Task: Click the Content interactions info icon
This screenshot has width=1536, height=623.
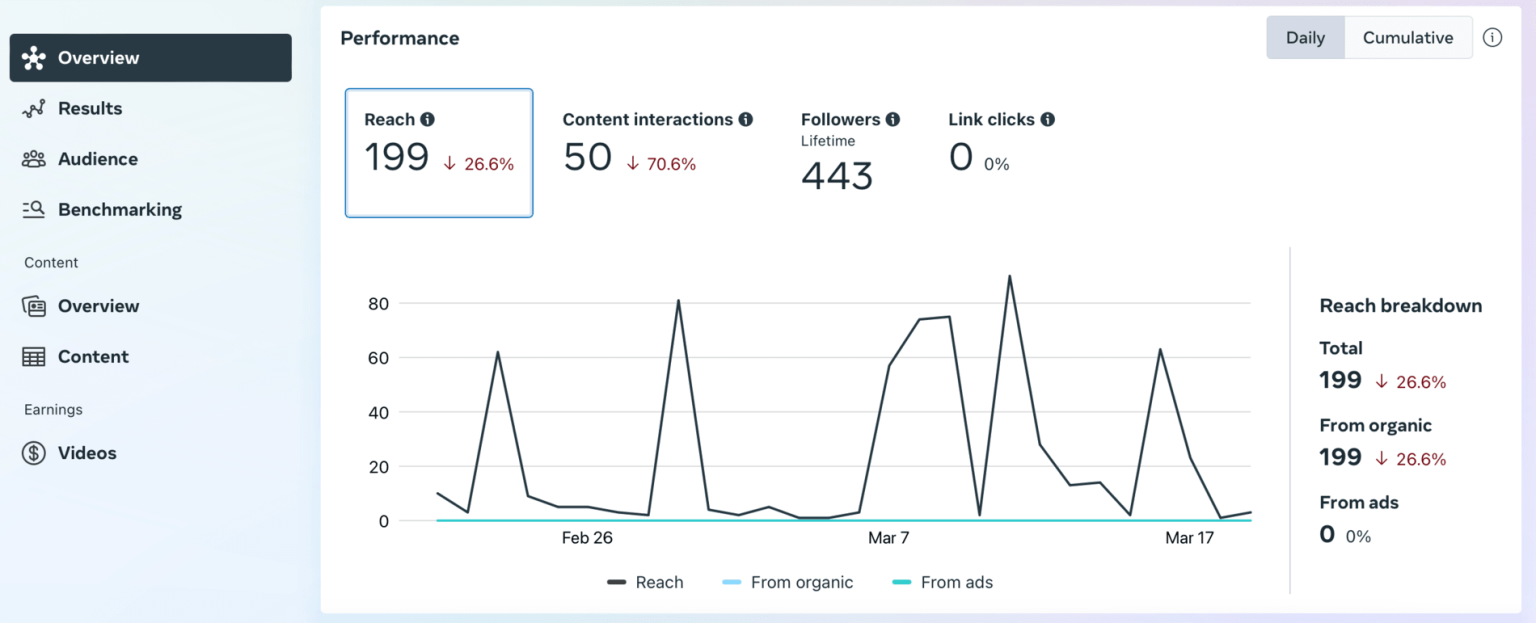Action: pyautogui.click(x=745, y=118)
